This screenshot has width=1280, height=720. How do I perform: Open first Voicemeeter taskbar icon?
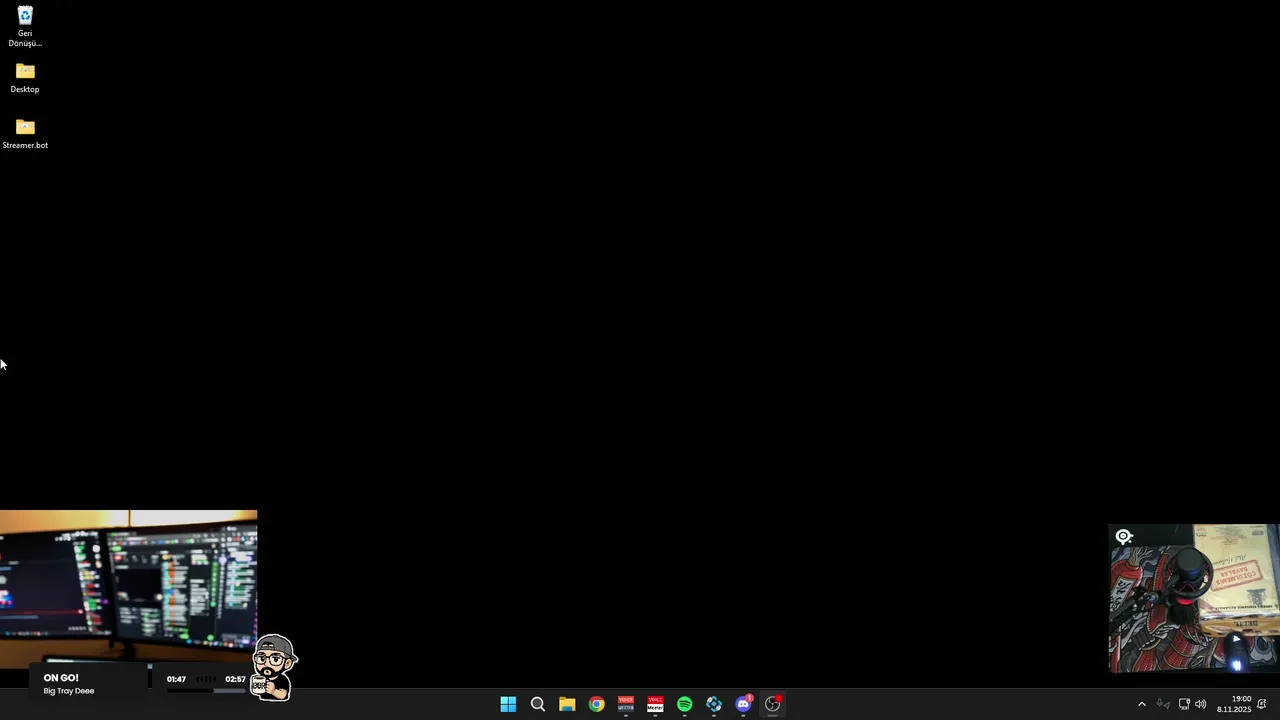click(626, 704)
